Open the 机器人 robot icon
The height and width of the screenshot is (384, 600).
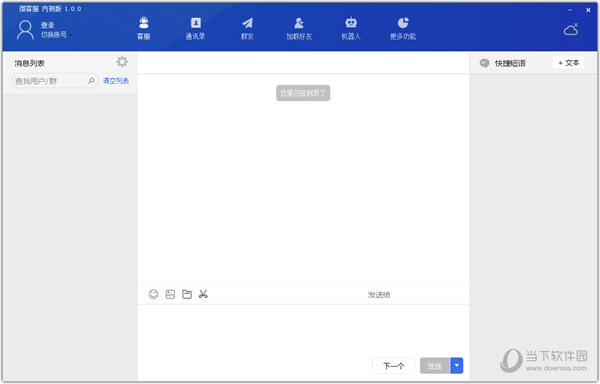(x=351, y=23)
